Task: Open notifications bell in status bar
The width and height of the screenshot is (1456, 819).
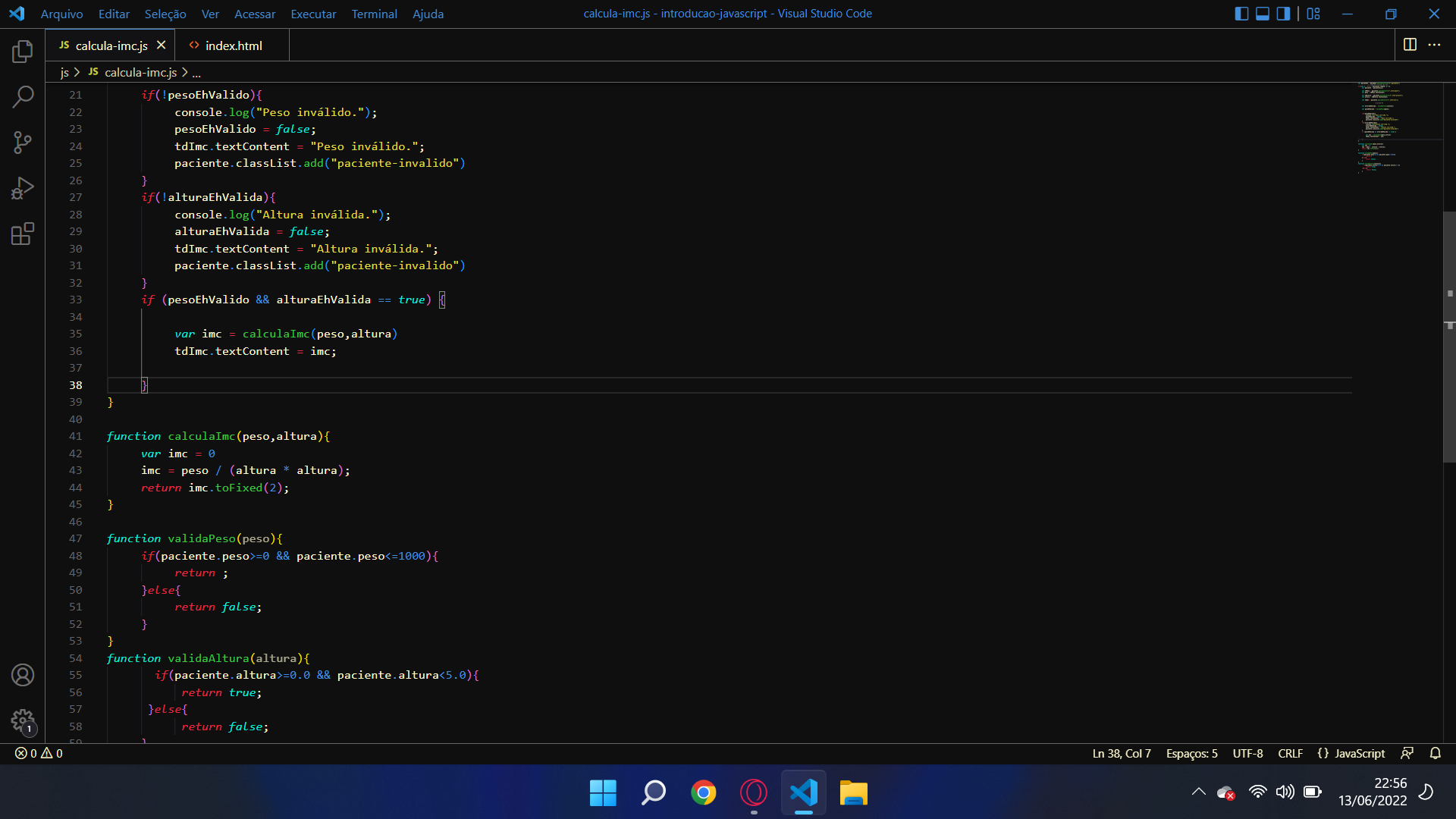Action: tap(1435, 753)
